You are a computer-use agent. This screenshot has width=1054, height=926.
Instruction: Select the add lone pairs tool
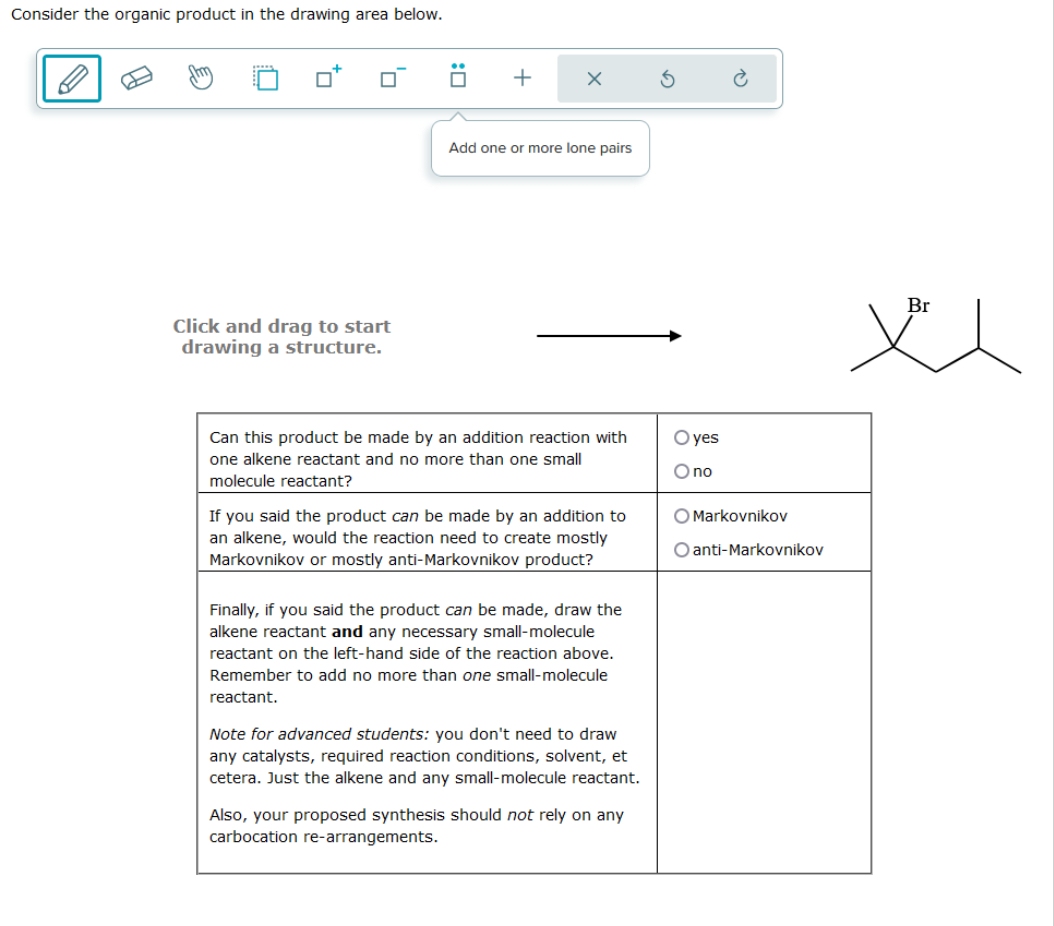tap(455, 78)
